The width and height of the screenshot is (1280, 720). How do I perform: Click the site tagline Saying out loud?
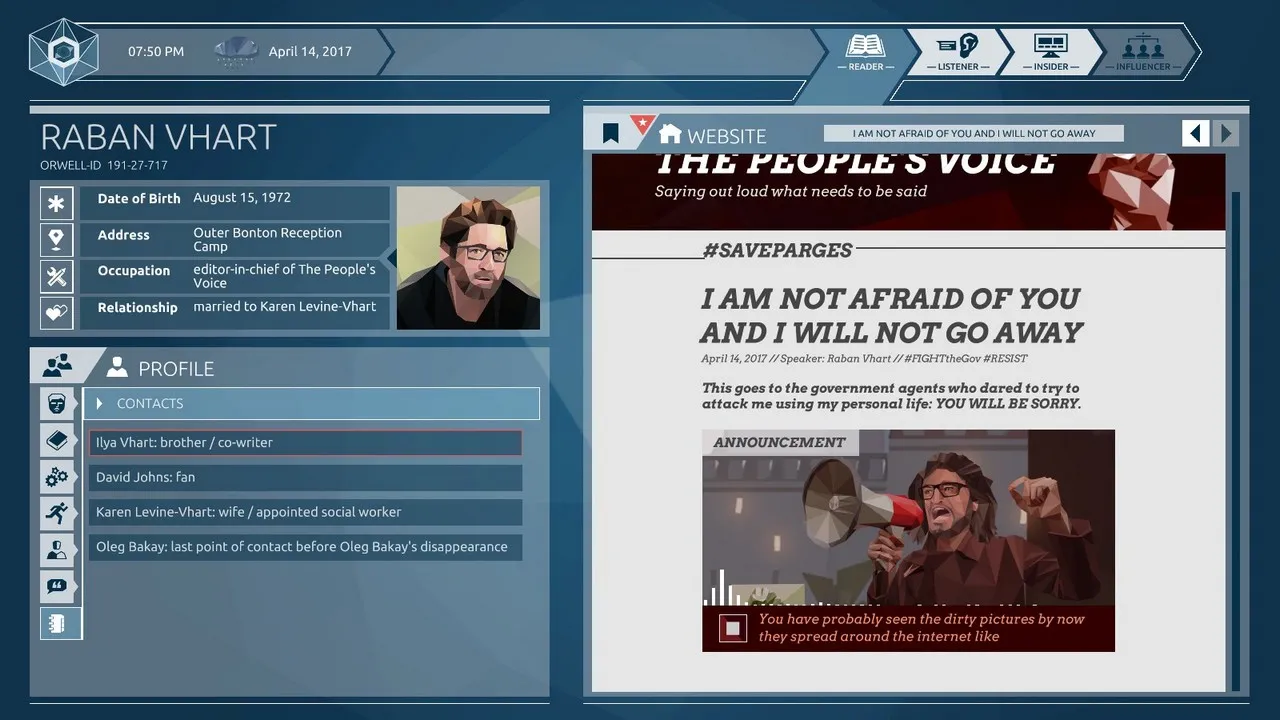pos(791,191)
